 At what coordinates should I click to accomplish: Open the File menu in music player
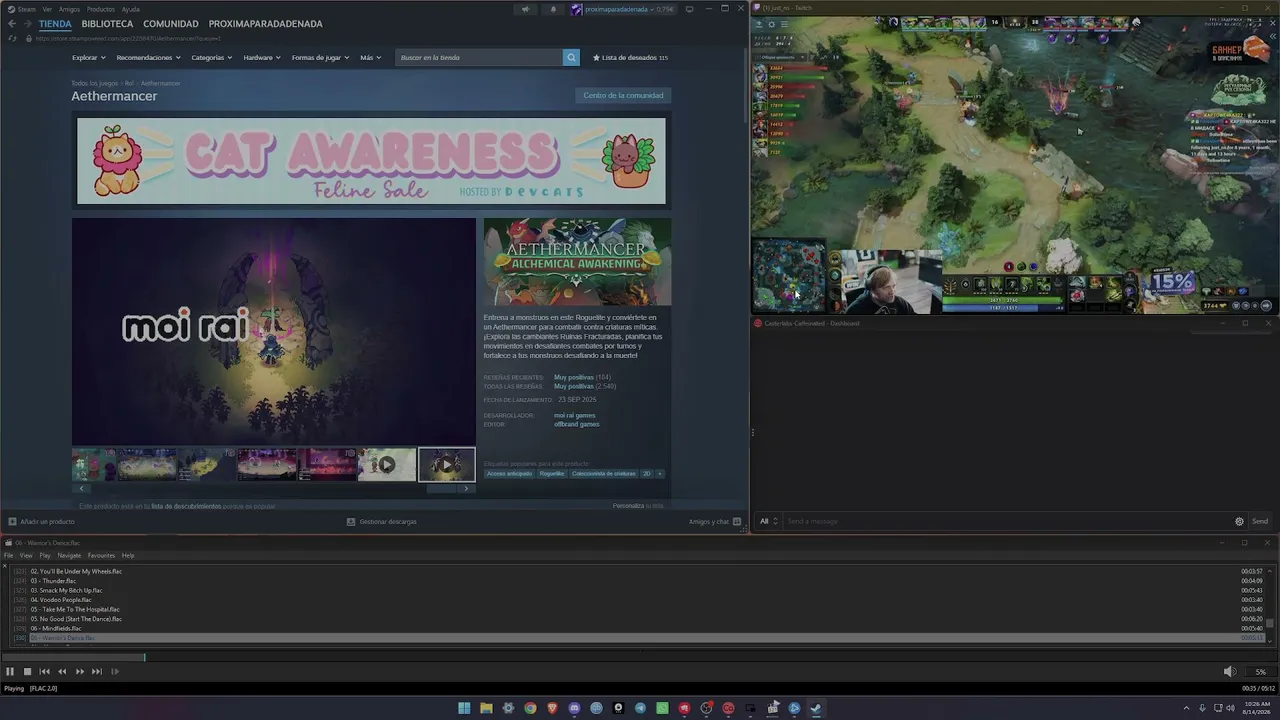click(8, 555)
